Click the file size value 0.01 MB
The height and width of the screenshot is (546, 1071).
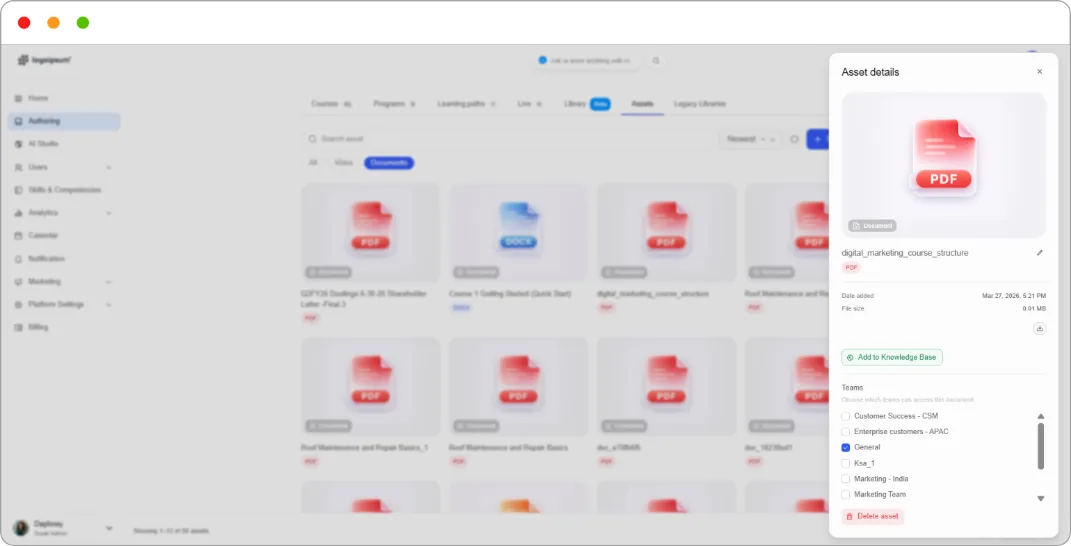(1034, 309)
